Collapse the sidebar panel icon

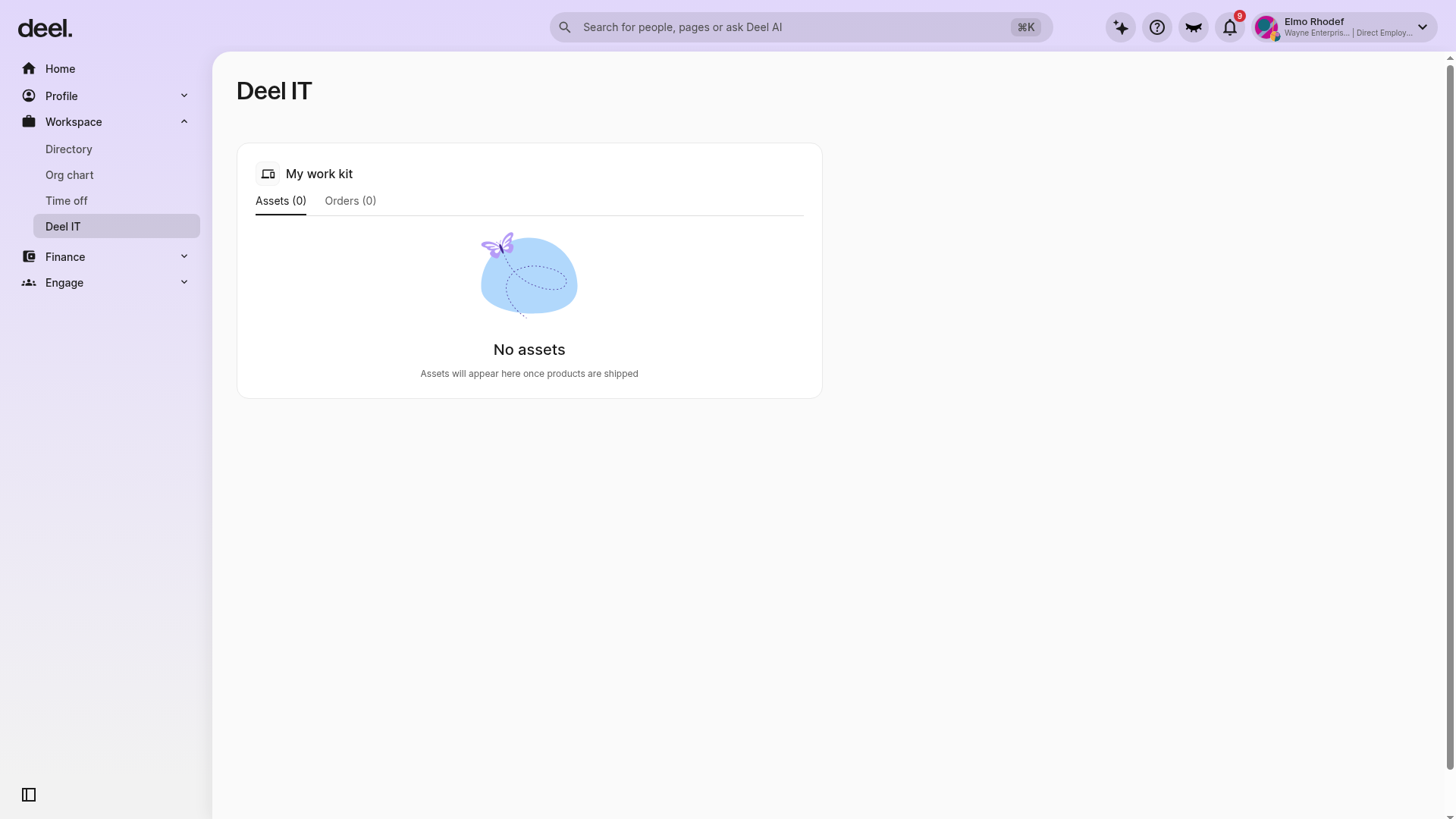(x=29, y=795)
